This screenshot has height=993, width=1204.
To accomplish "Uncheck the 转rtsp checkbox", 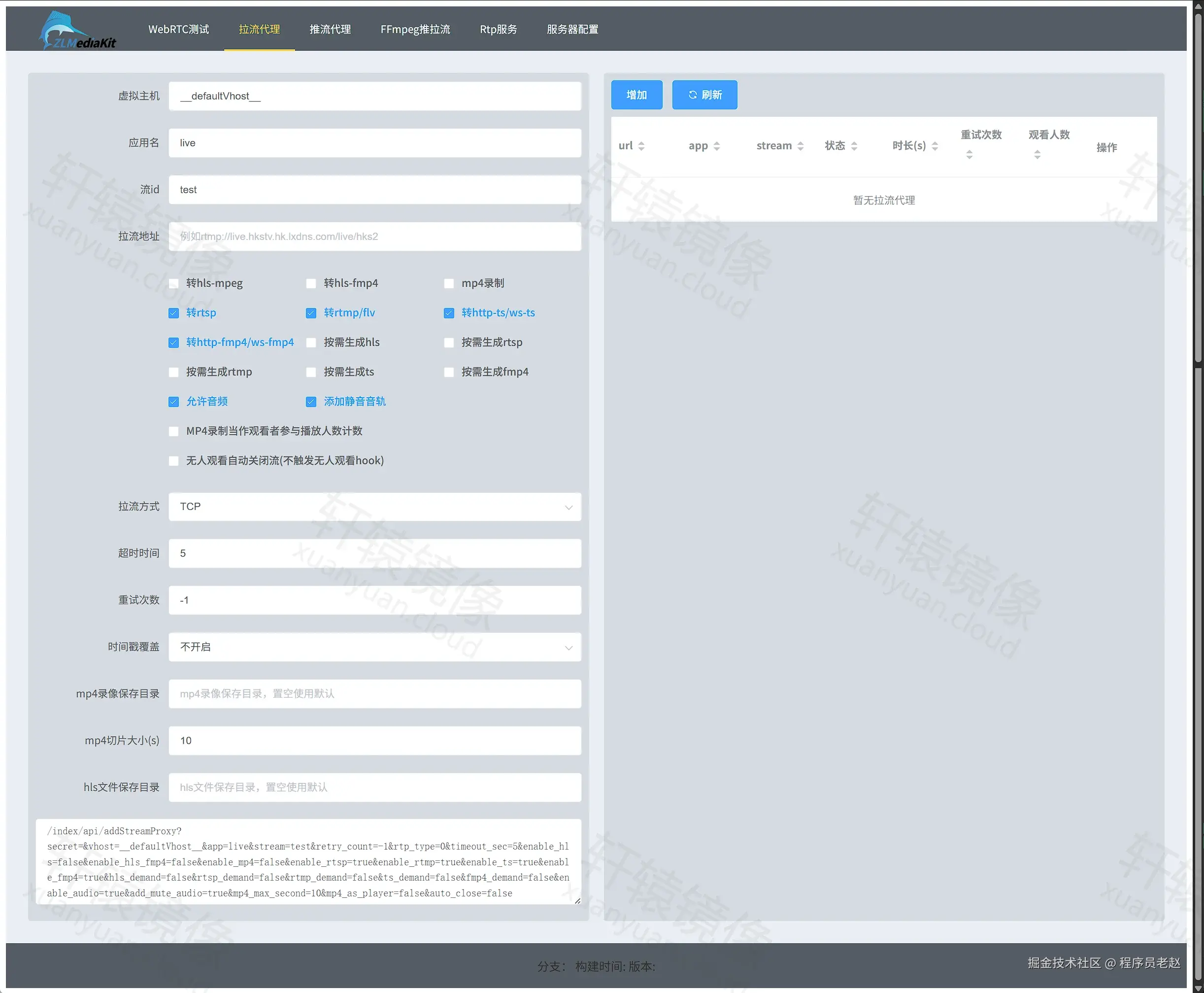I will 174,313.
